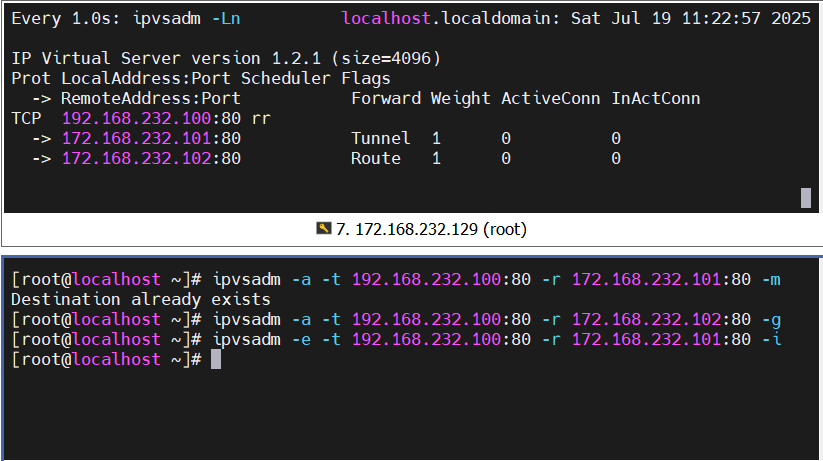Viewport: 823px width, 461px height.
Task: Click the timestamp 'Sat Jul 19 11:22:57 2025'
Action: tap(691, 18)
